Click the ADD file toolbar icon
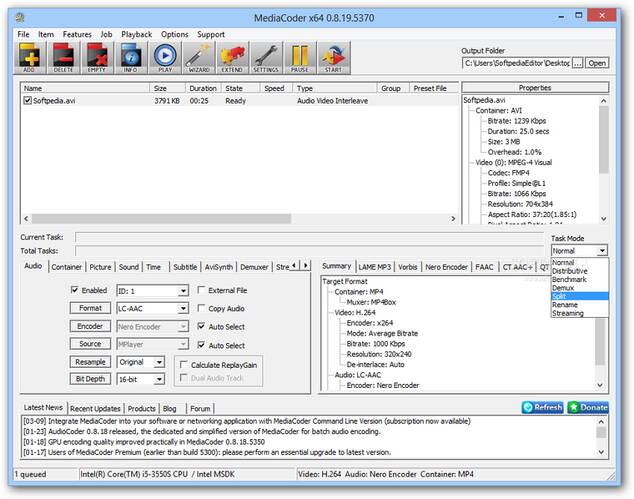Viewport: 634px width, 499px height. [x=29, y=57]
